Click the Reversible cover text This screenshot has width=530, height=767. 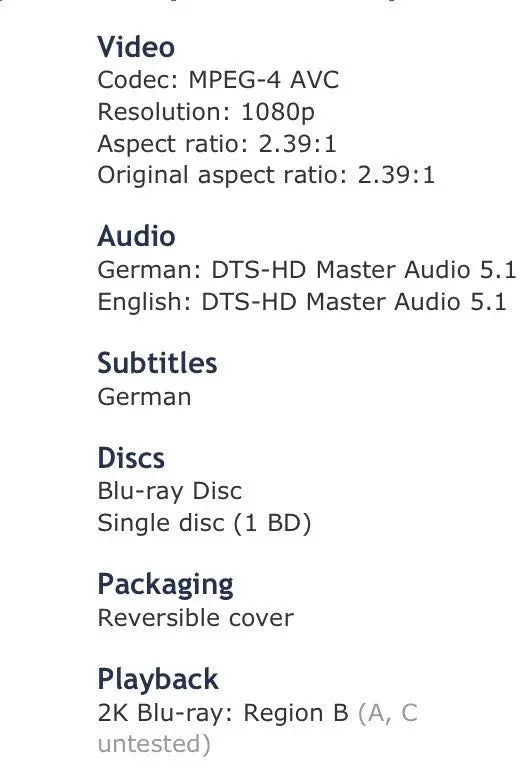point(196,618)
